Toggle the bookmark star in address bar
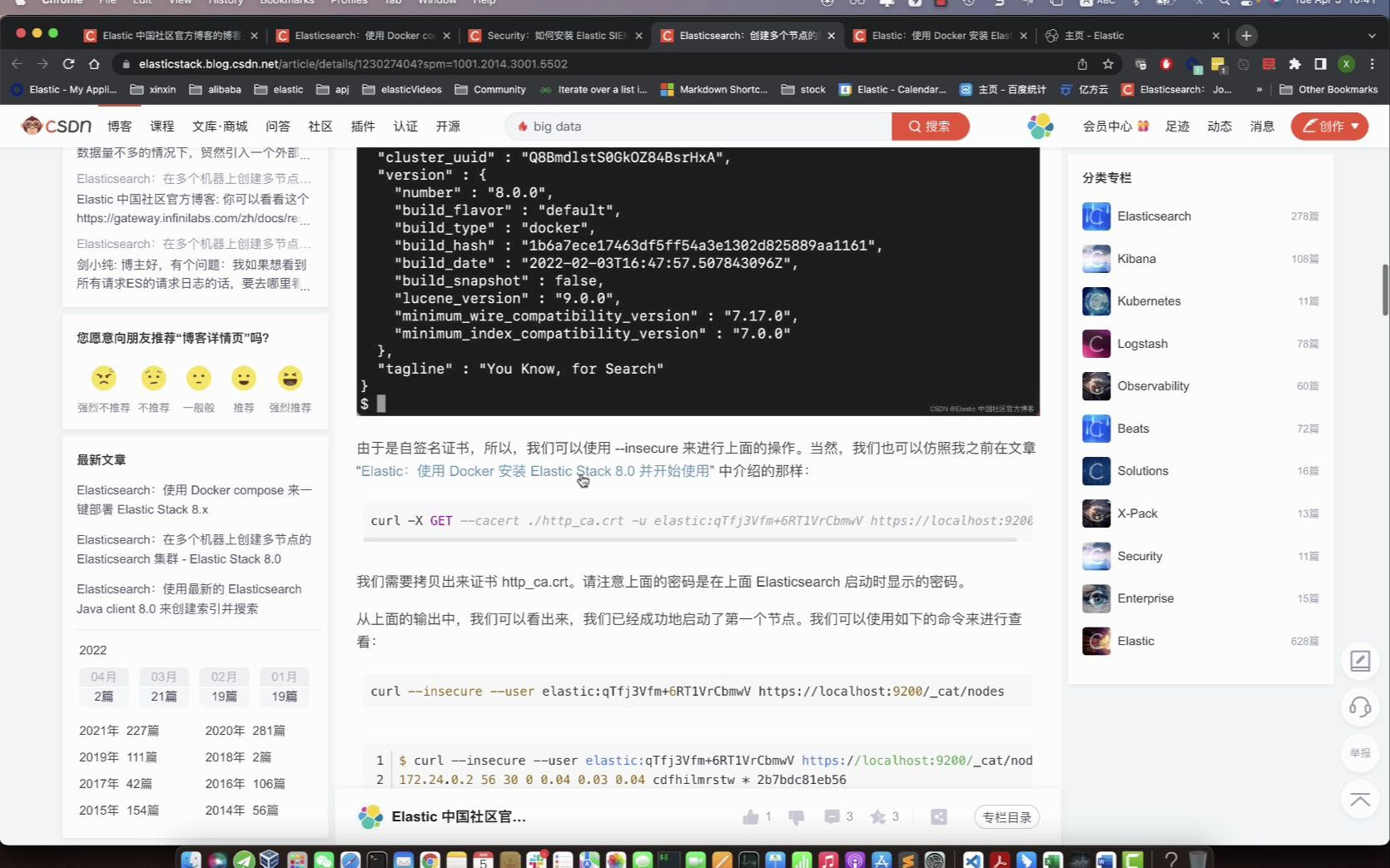 pyautogui.click(x=1108, y=64)
